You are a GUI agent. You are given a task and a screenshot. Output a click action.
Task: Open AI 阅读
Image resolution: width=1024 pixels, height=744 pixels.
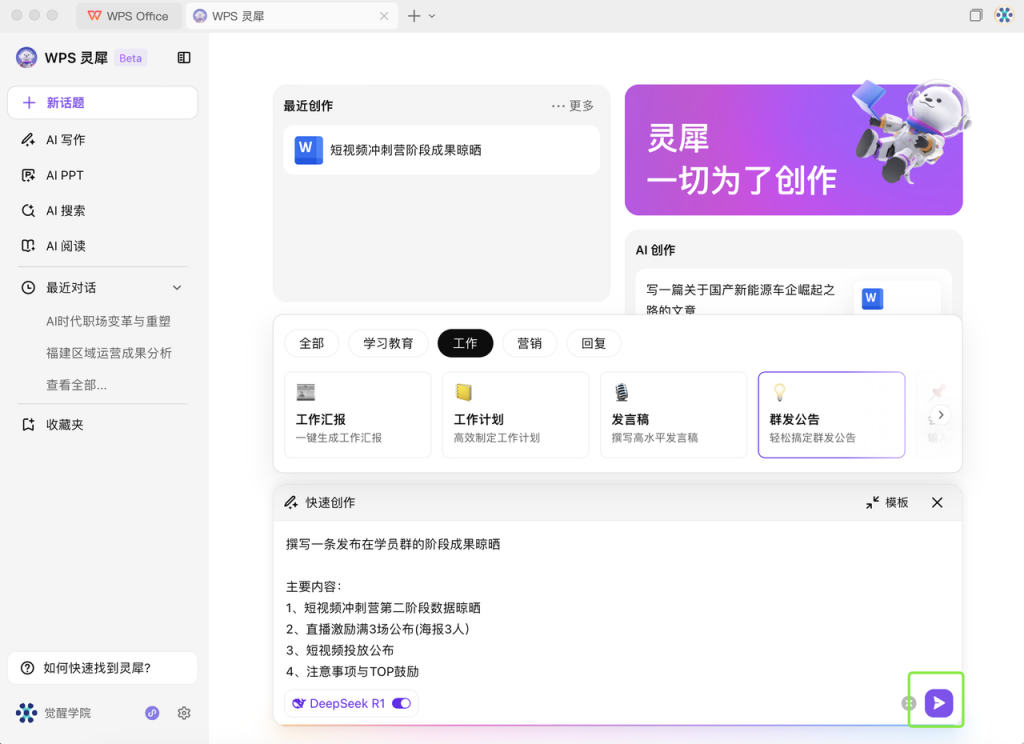coord(65,246)
